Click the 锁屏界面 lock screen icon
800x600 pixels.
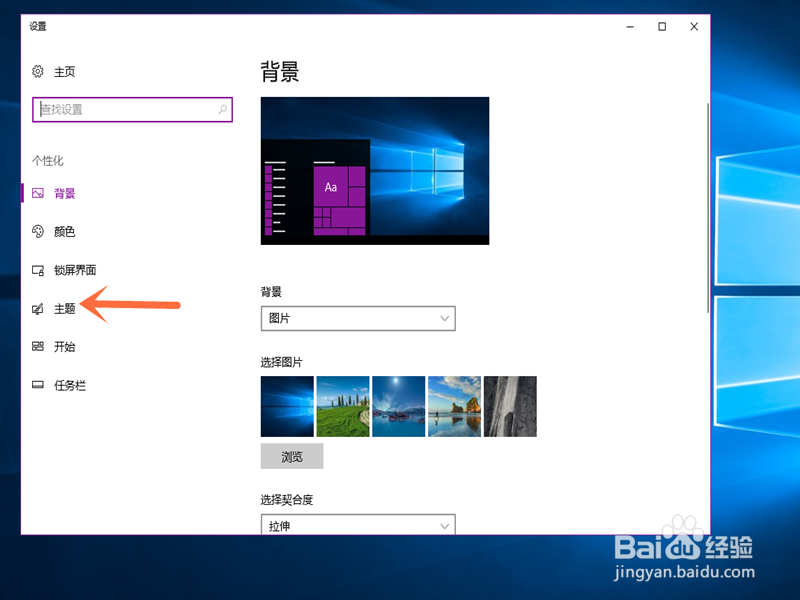(x=38, y=270)
